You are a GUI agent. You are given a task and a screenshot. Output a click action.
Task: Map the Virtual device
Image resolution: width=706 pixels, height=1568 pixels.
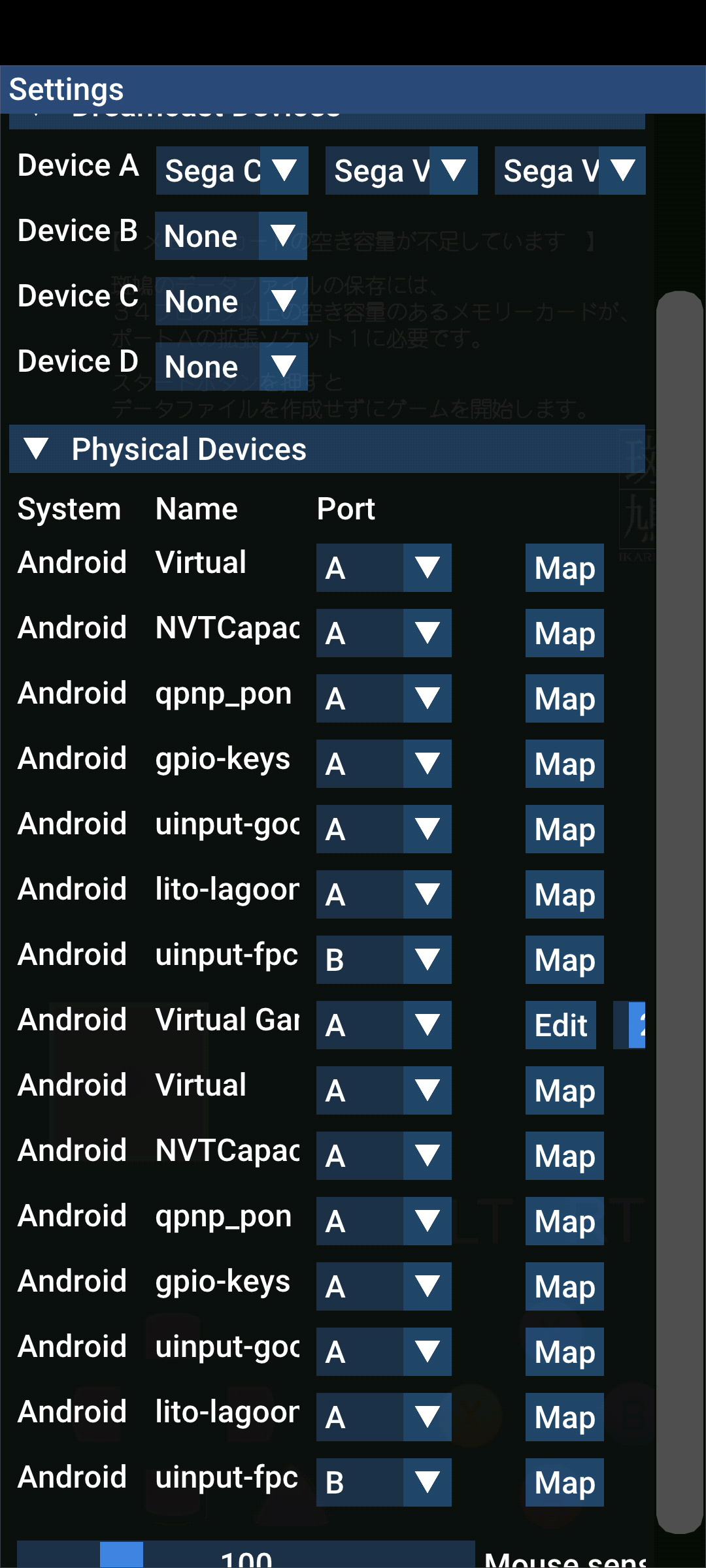(x=563, y=568)
